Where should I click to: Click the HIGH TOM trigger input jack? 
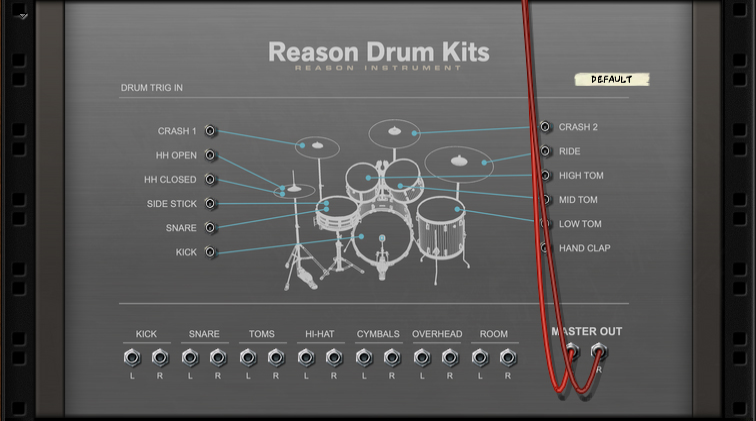[545, 176]
